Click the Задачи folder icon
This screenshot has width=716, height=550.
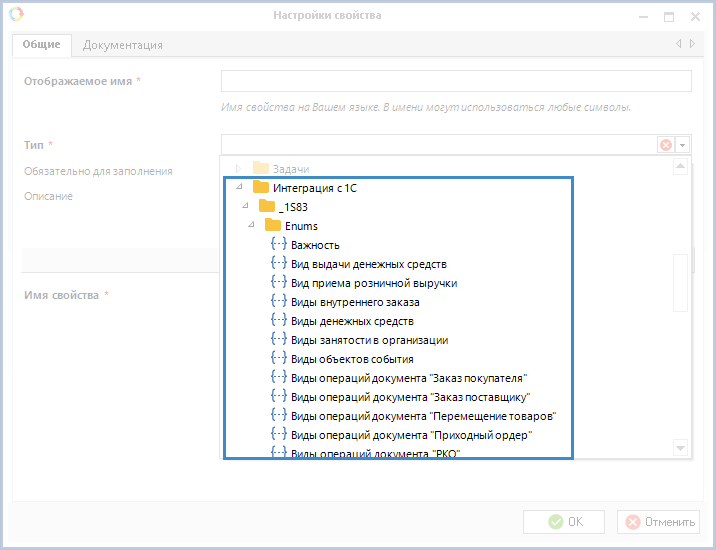pos(261,168)
